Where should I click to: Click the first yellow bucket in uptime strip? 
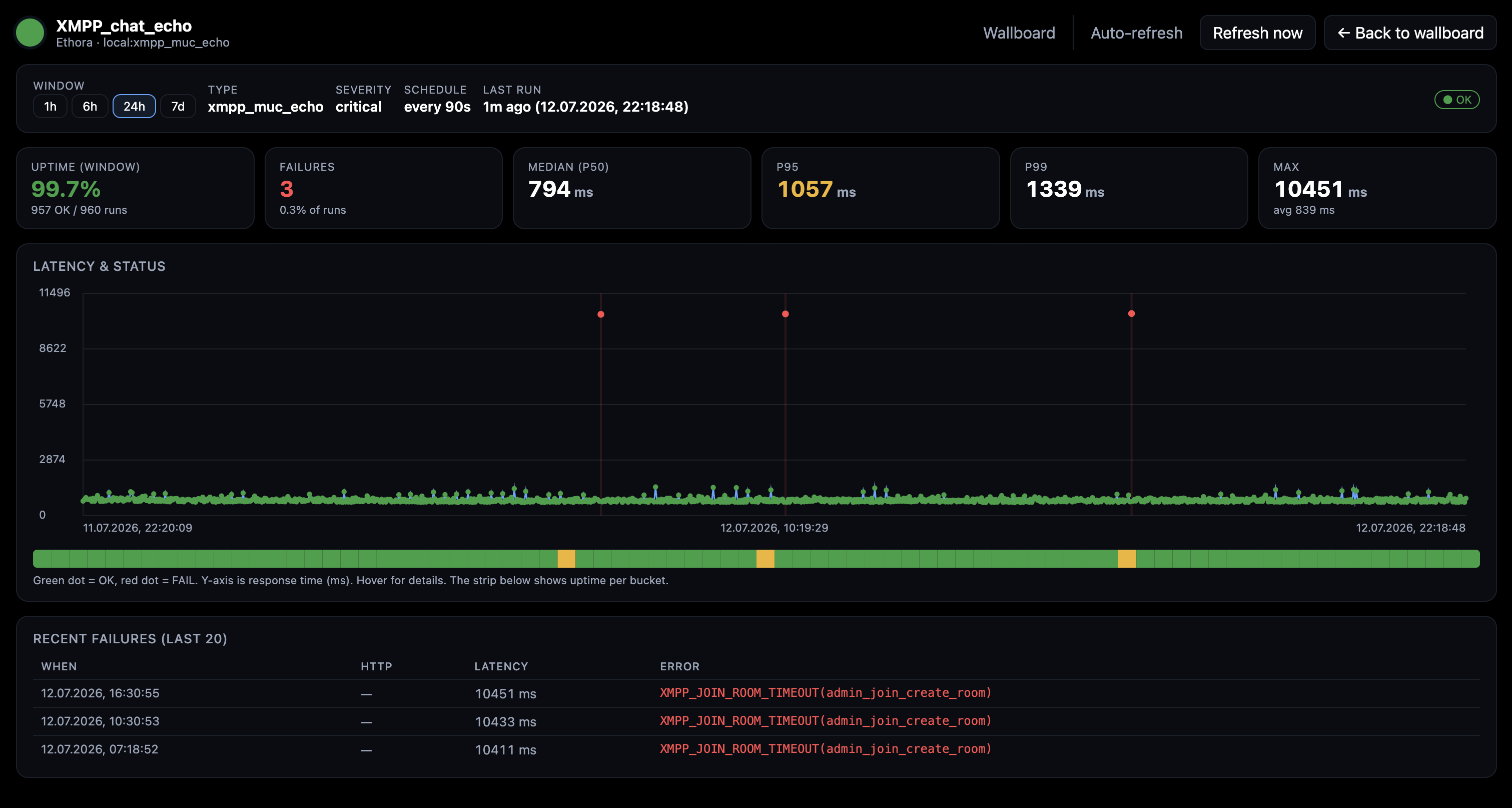(x=566, y=558)
